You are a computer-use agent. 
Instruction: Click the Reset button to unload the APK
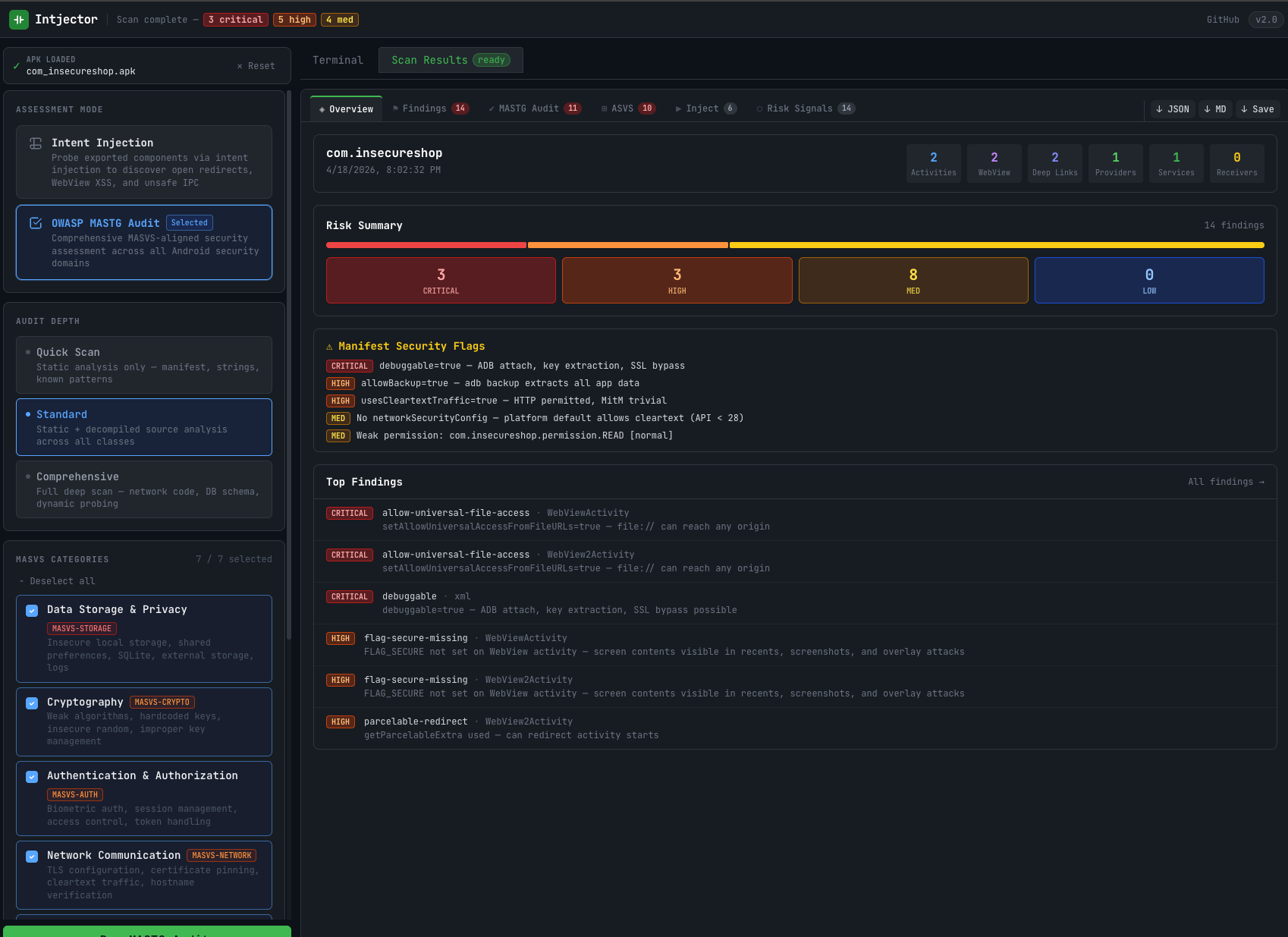[x=256, y=65]
